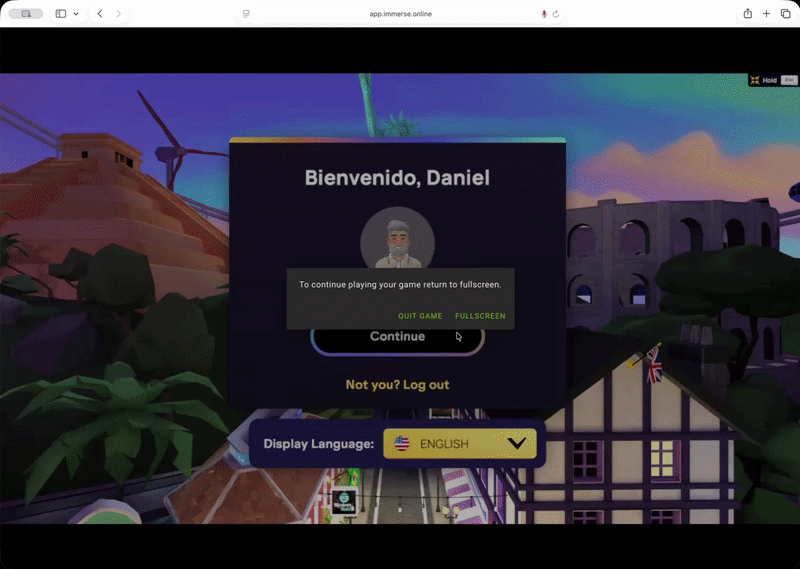
Task: Click the Safari share icon
Action: pos(747,14)
